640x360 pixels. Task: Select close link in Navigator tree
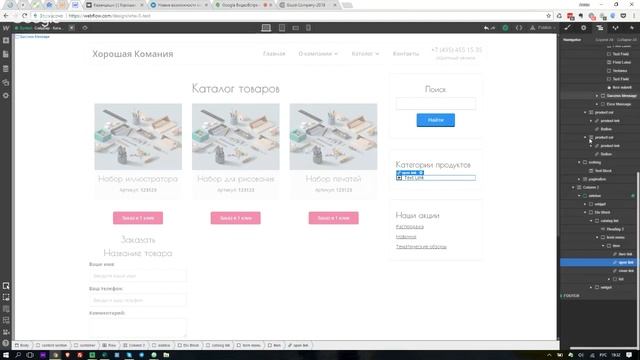click(623, 271)
